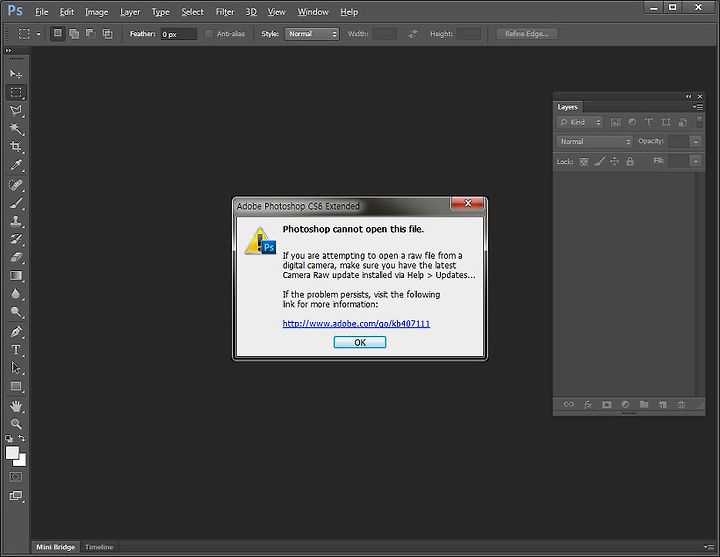Select the Move tool

pos(16,73)
